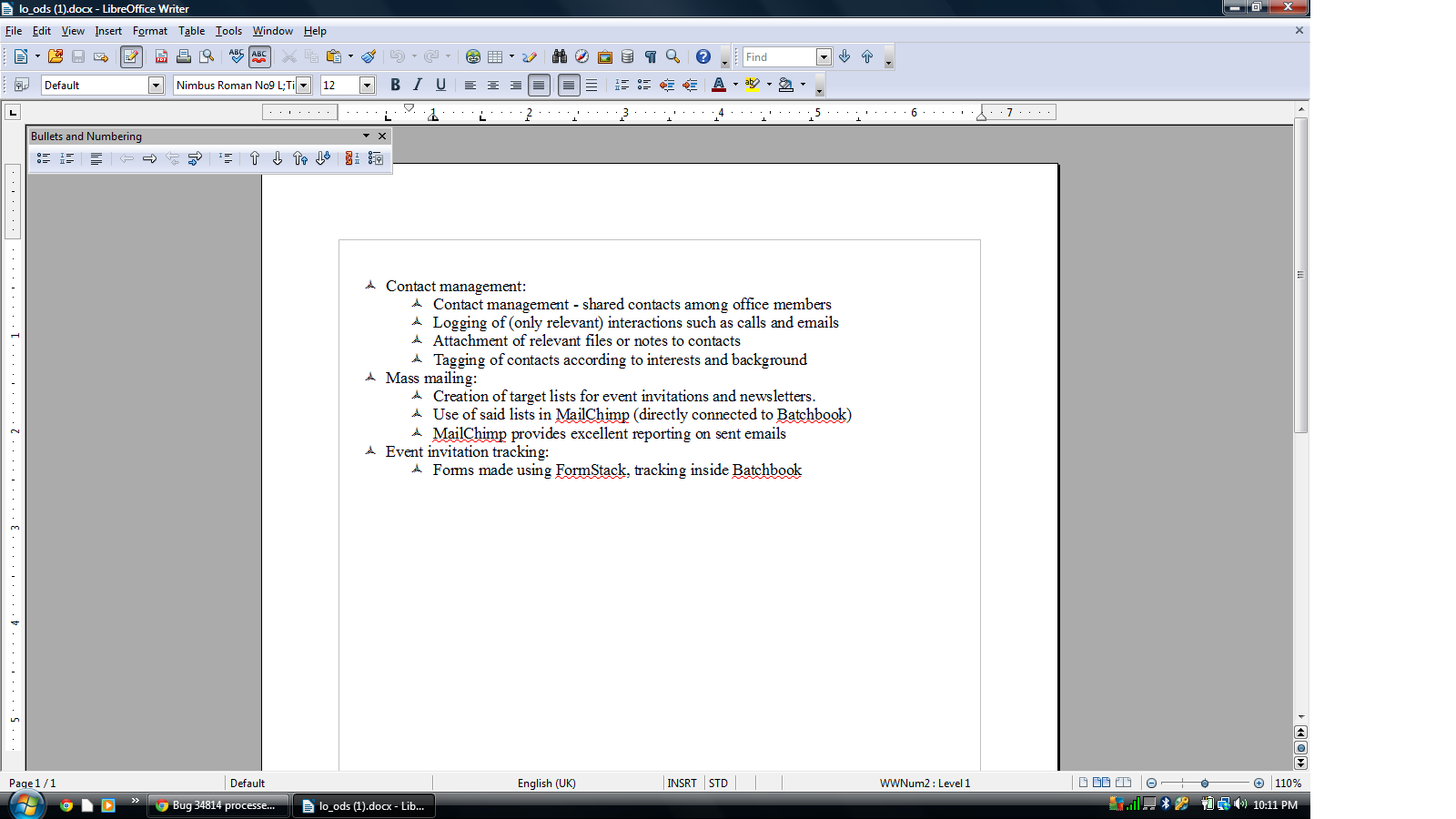Open the Navigator compass icon
Viewport: 1456px width, 819px height.
[581, 56]
